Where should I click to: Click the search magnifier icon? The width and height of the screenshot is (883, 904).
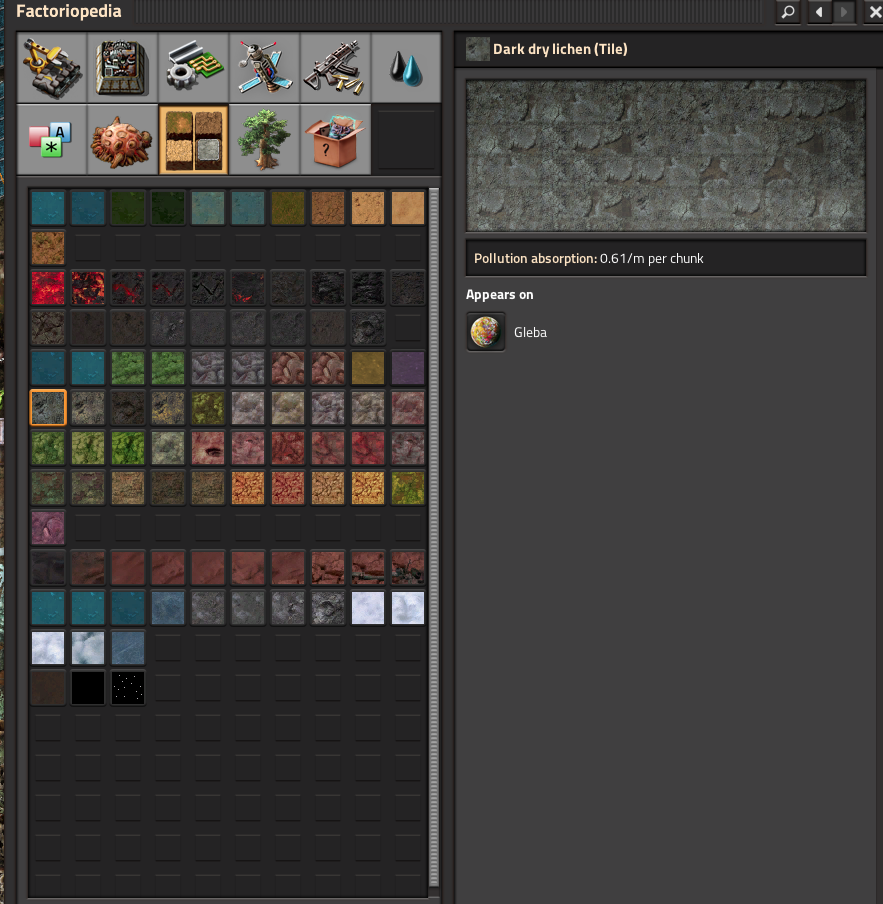[x=788, y=12]
